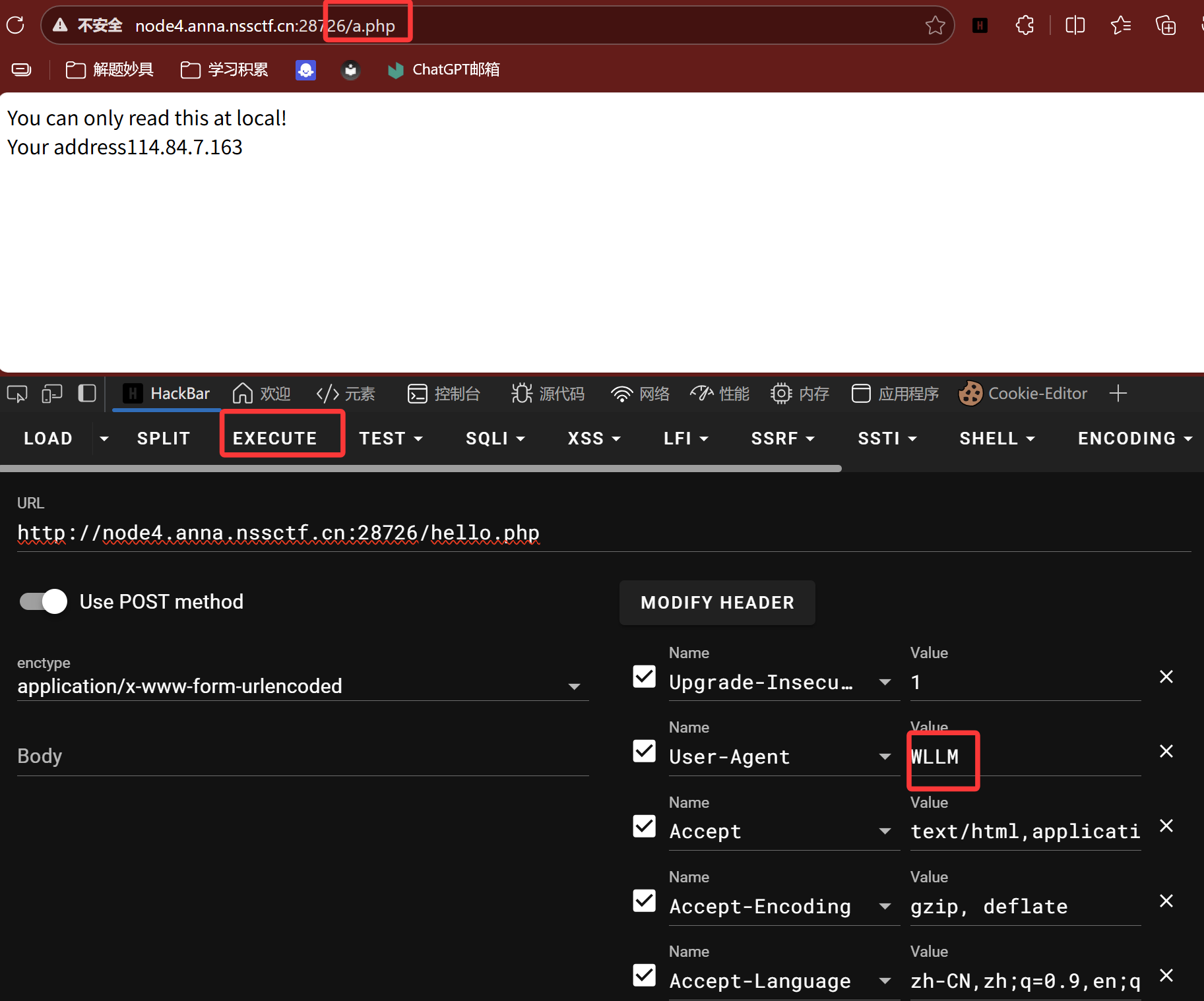1204x1001 pixels.
Task: Click the inspect element picker icon
Action: click(x=17, y=394)
